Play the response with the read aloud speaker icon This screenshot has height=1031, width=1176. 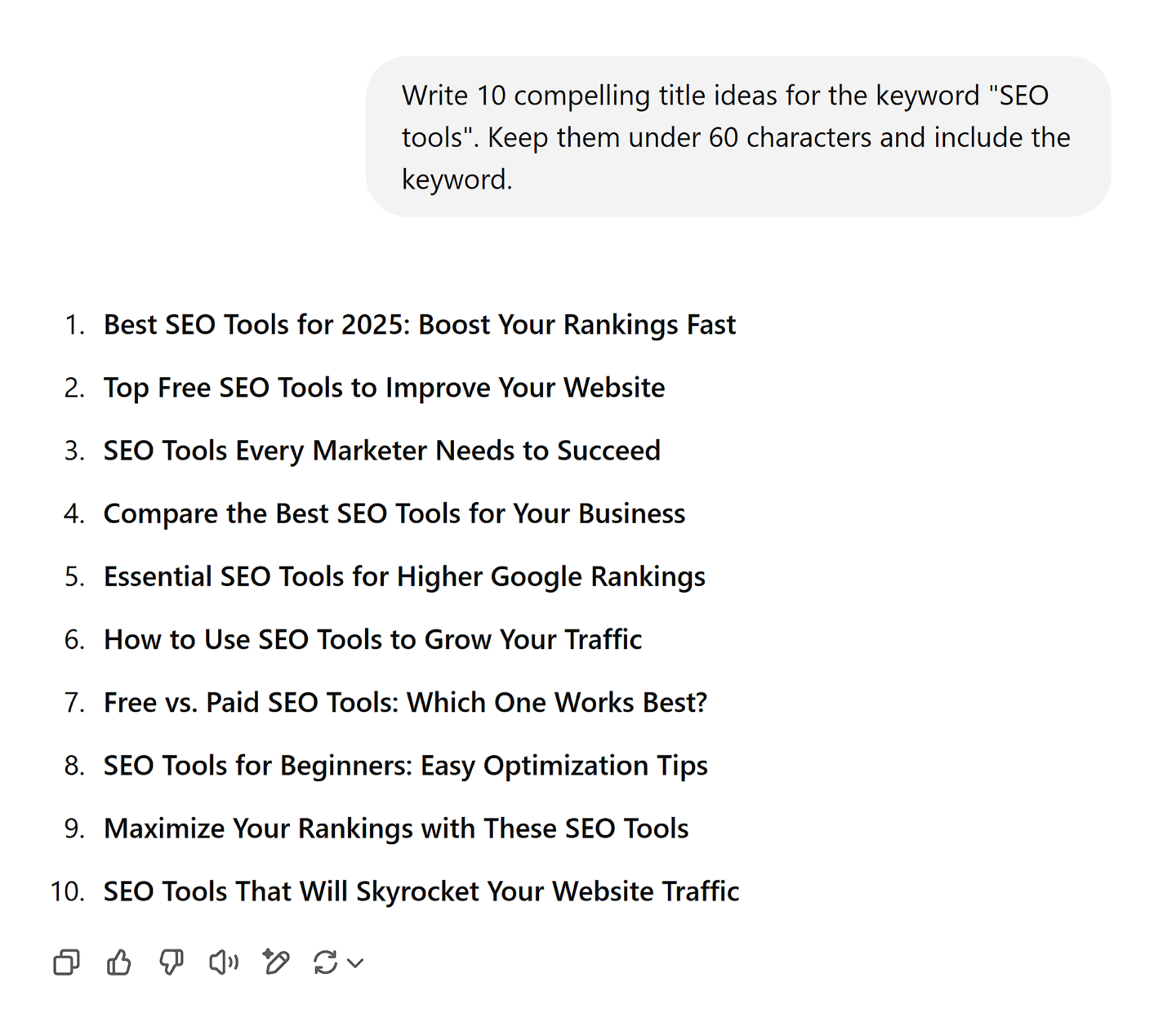pyautogui.click(x=223, y=962)
